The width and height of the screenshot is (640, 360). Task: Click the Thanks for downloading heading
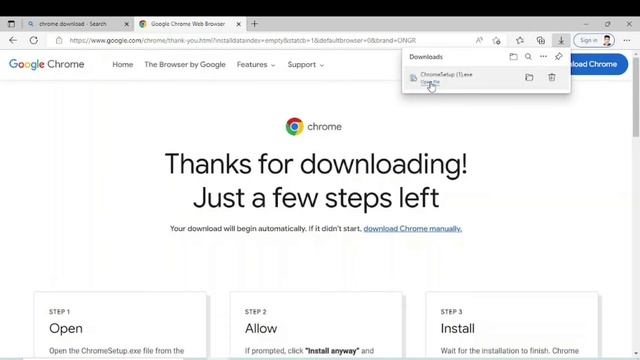pos(316,180)
